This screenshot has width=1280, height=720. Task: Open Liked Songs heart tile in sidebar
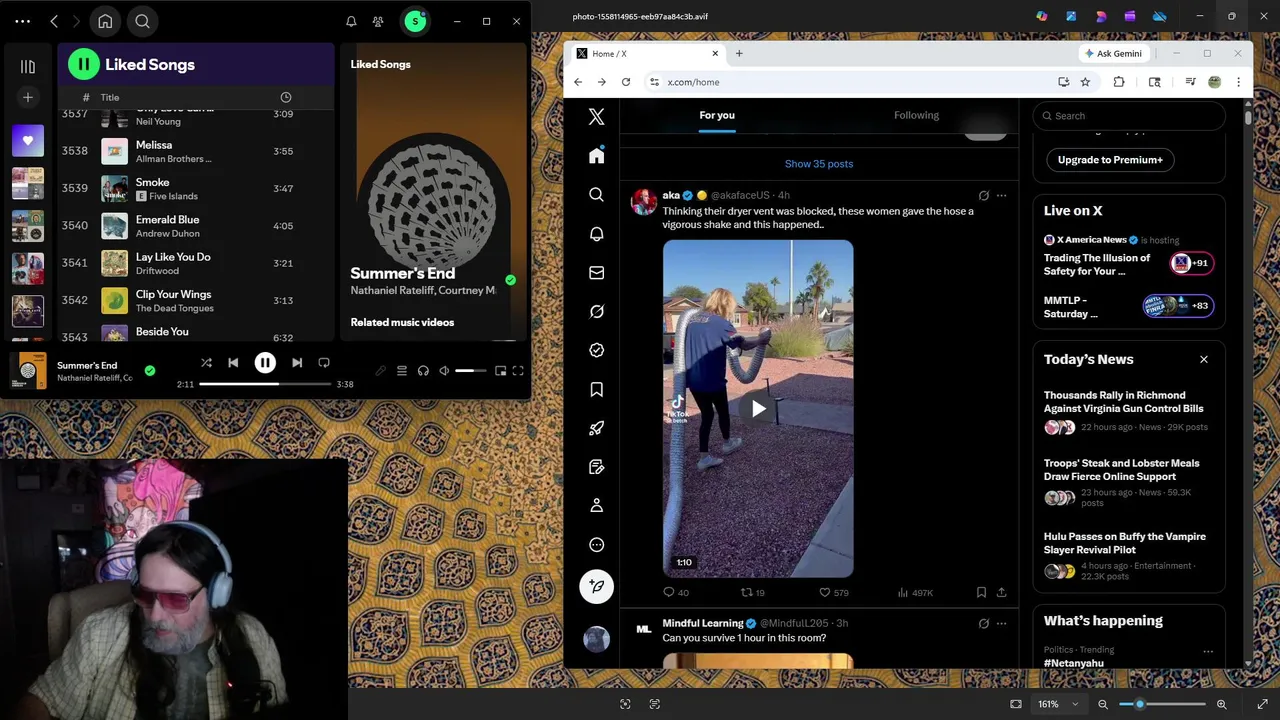tap(28, 141)
